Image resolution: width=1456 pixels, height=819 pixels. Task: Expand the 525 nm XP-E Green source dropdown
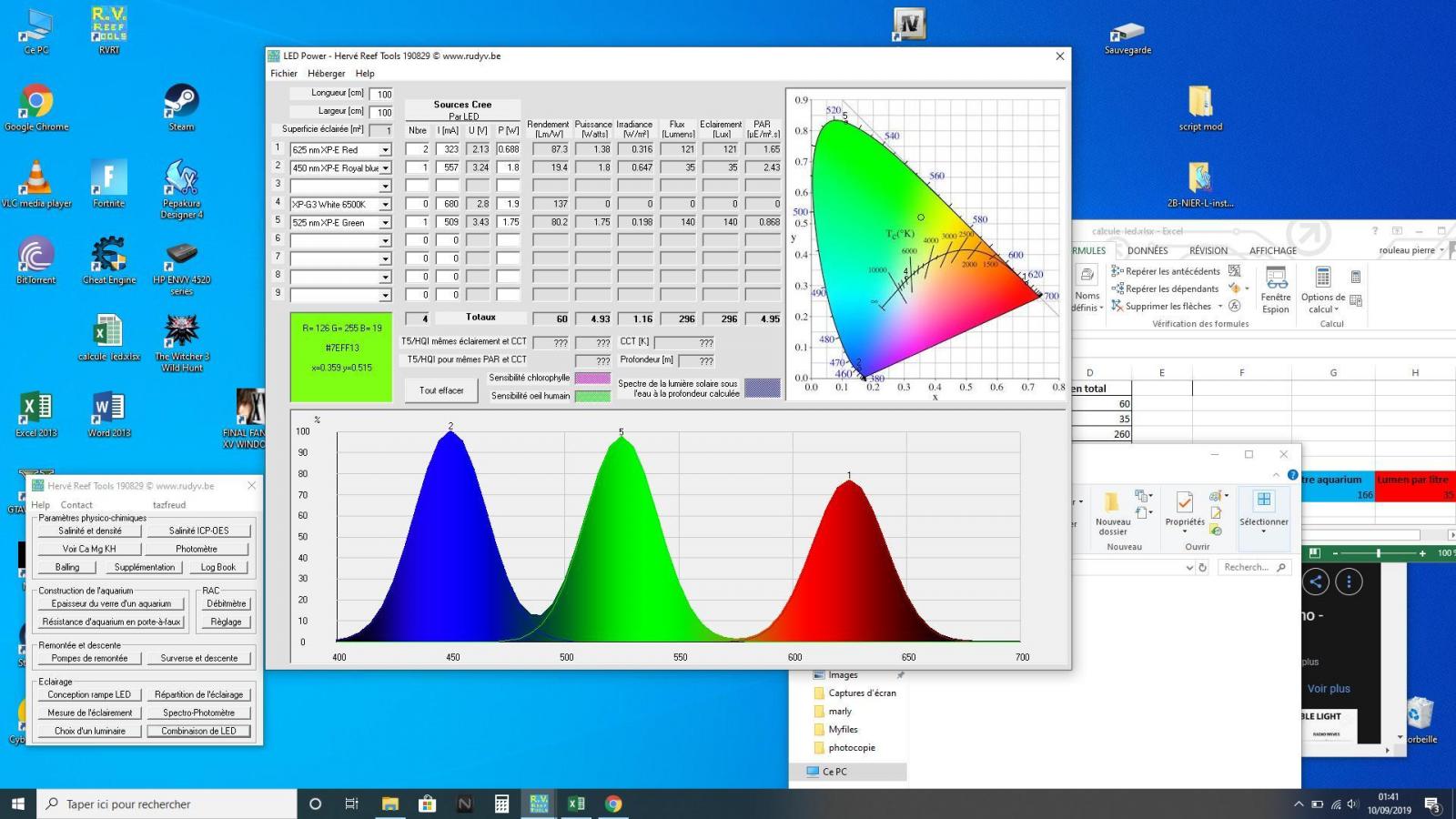385,223
